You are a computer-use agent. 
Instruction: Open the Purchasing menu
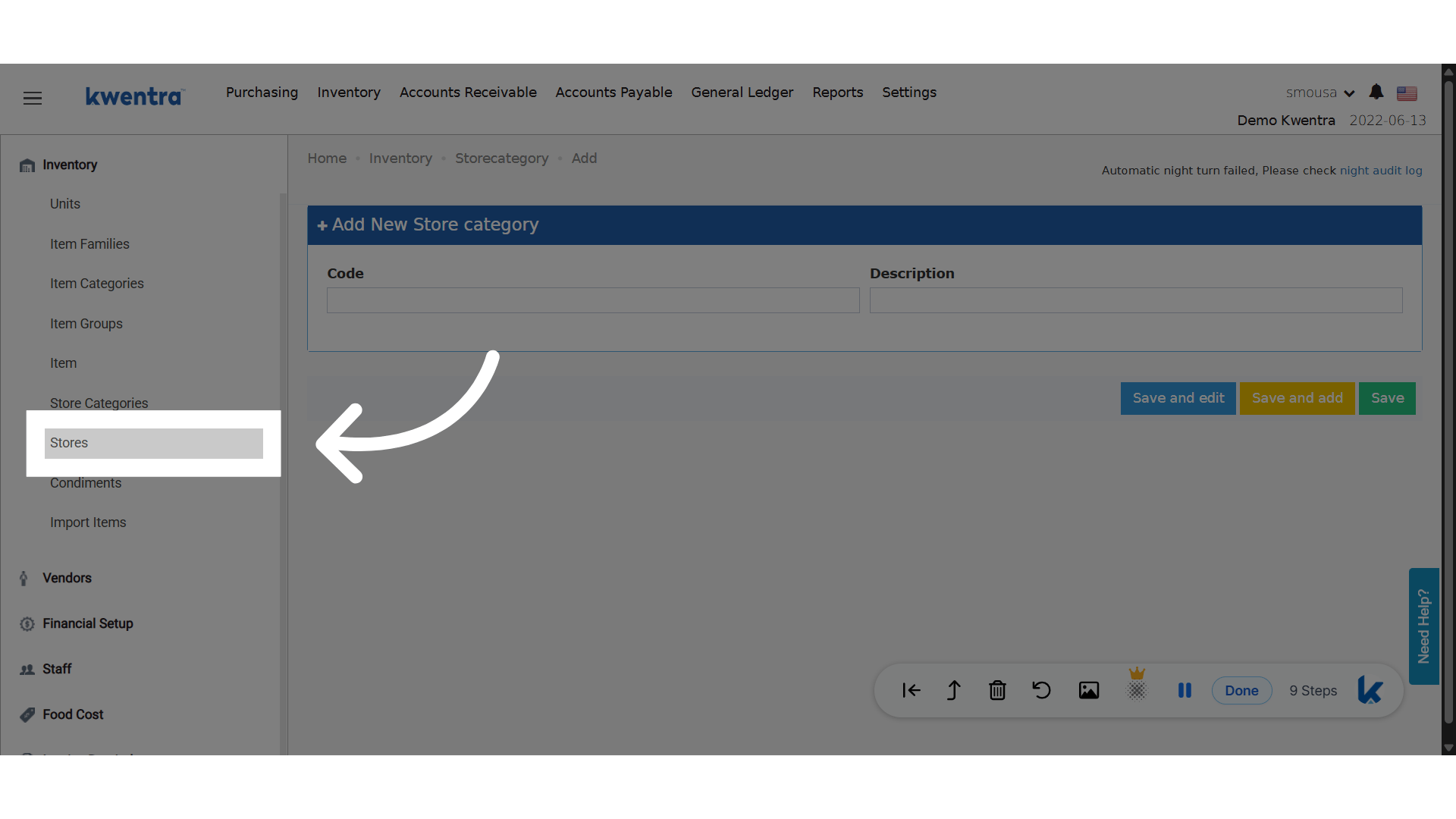(262, 93)
